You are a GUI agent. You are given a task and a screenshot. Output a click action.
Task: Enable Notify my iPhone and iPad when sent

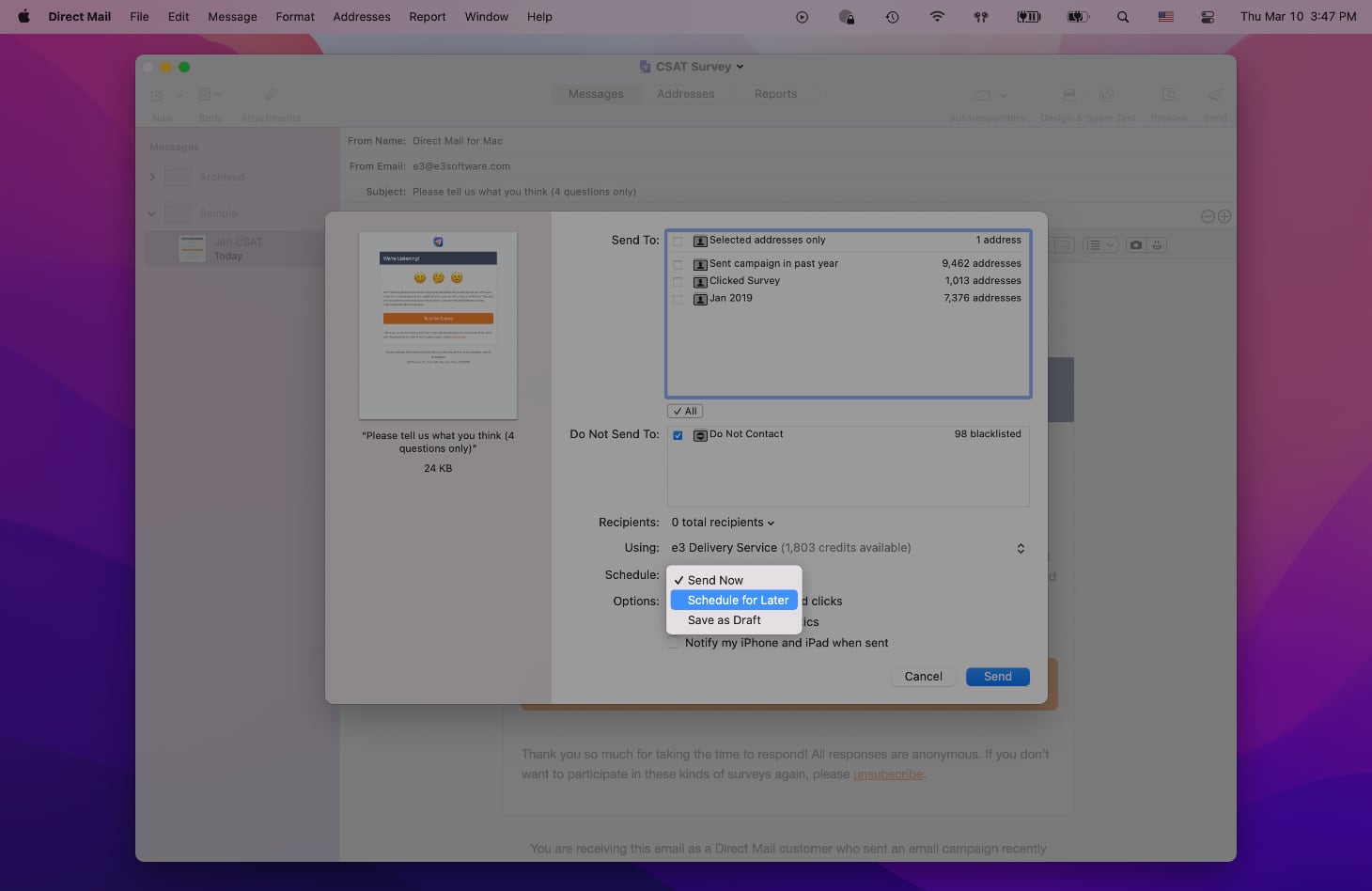click(673, 643)
